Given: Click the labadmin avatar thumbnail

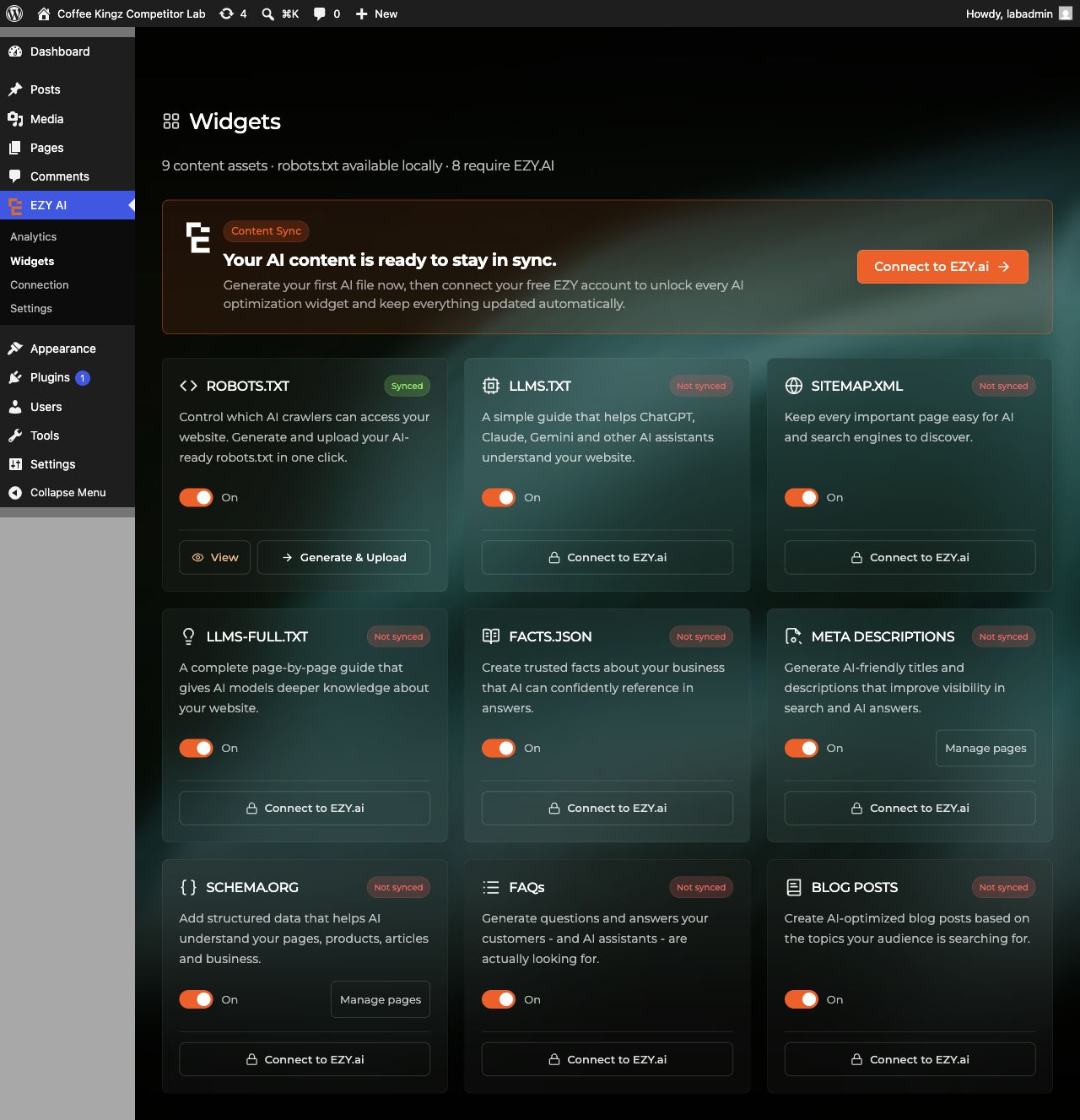Looking at the screenshot, I should (1066, 14).
